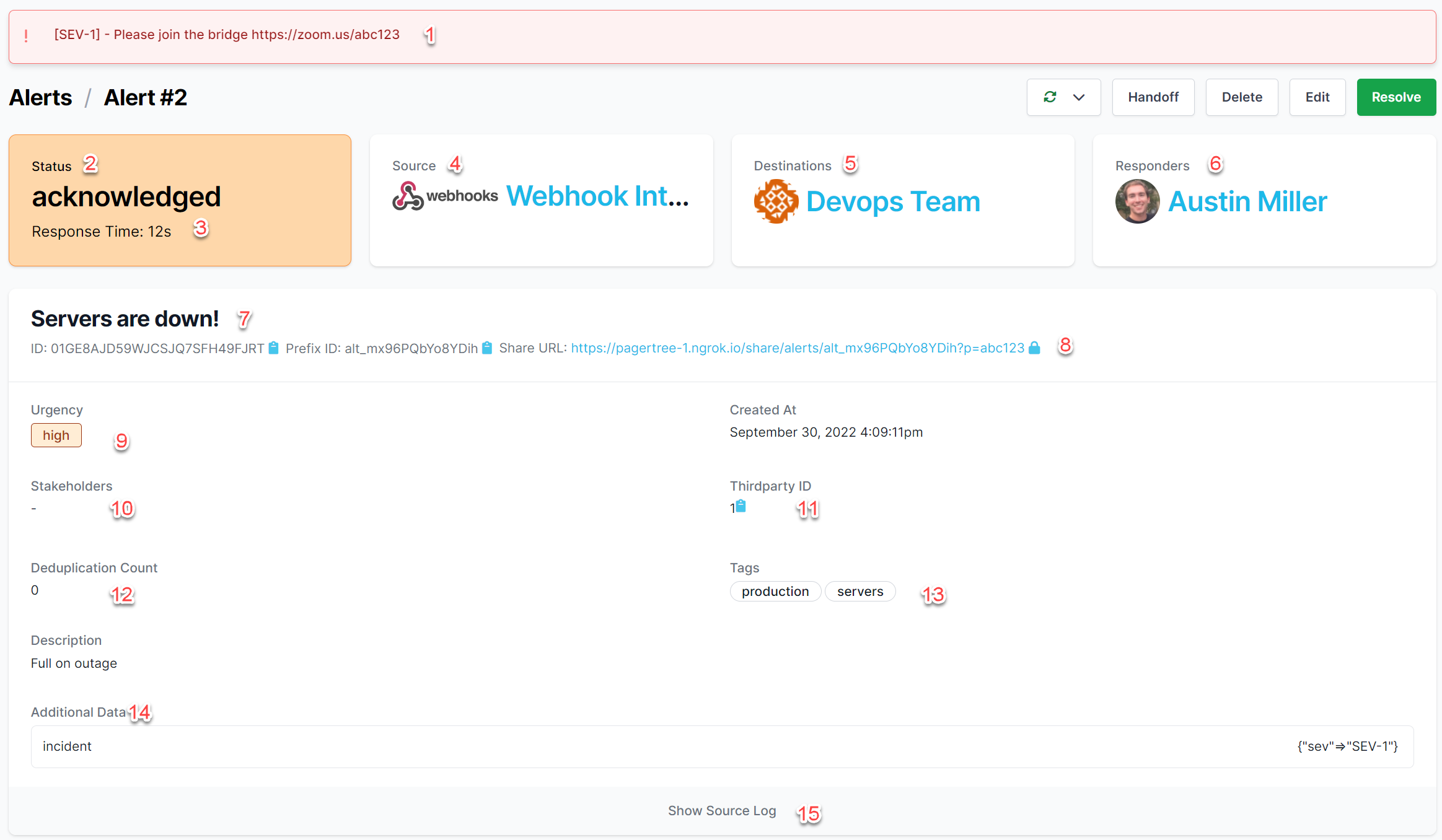Click Austin Miller's avatar photo
Viewport: 1442px width, 840px height.
[1137, 201]
